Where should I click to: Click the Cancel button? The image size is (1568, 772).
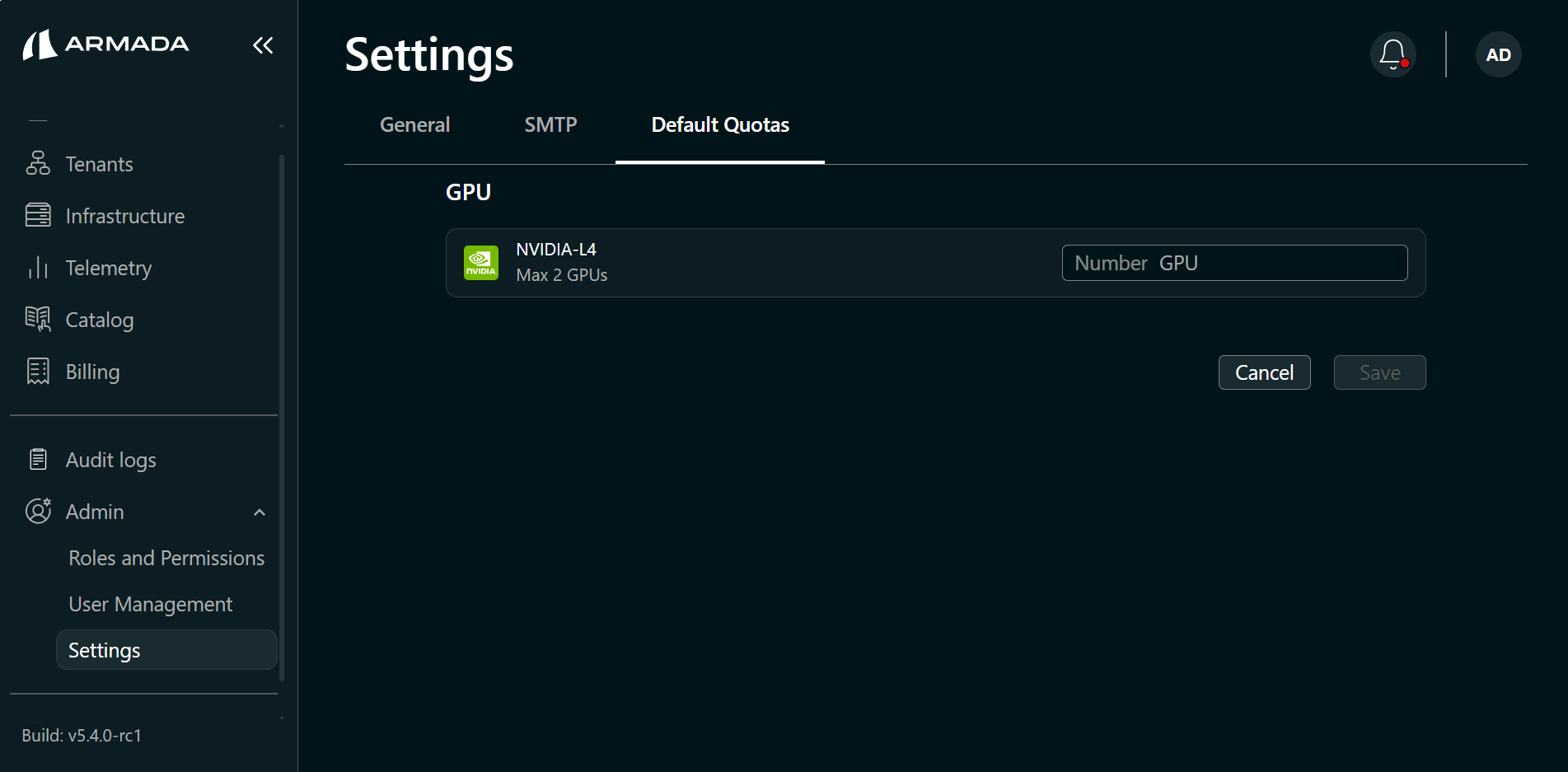pyautogui.click(x=1265, y=372)
